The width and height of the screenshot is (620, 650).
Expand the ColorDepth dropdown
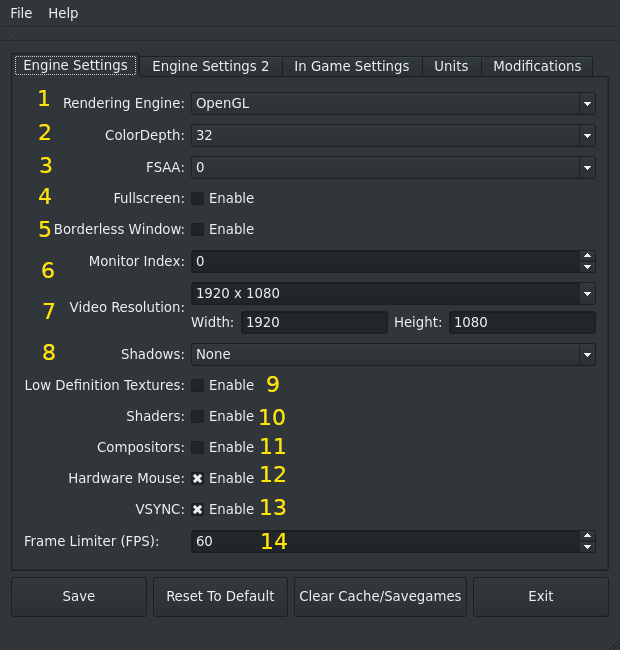[392, 135]
